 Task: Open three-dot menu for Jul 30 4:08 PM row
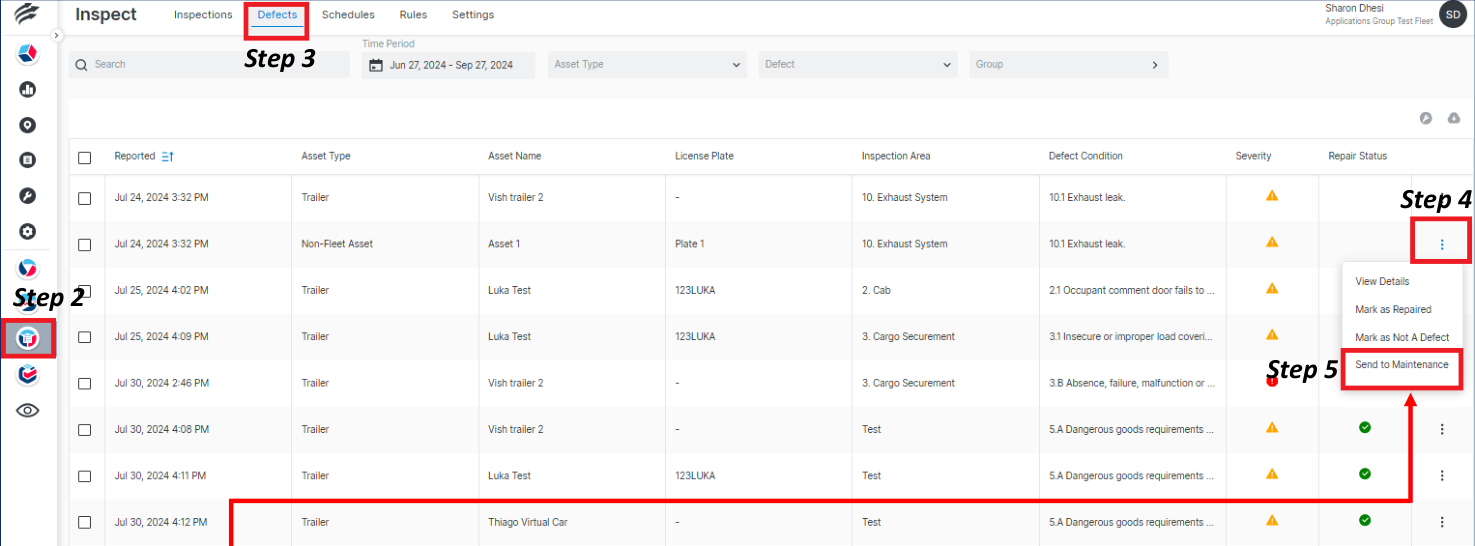(1442, 429)
